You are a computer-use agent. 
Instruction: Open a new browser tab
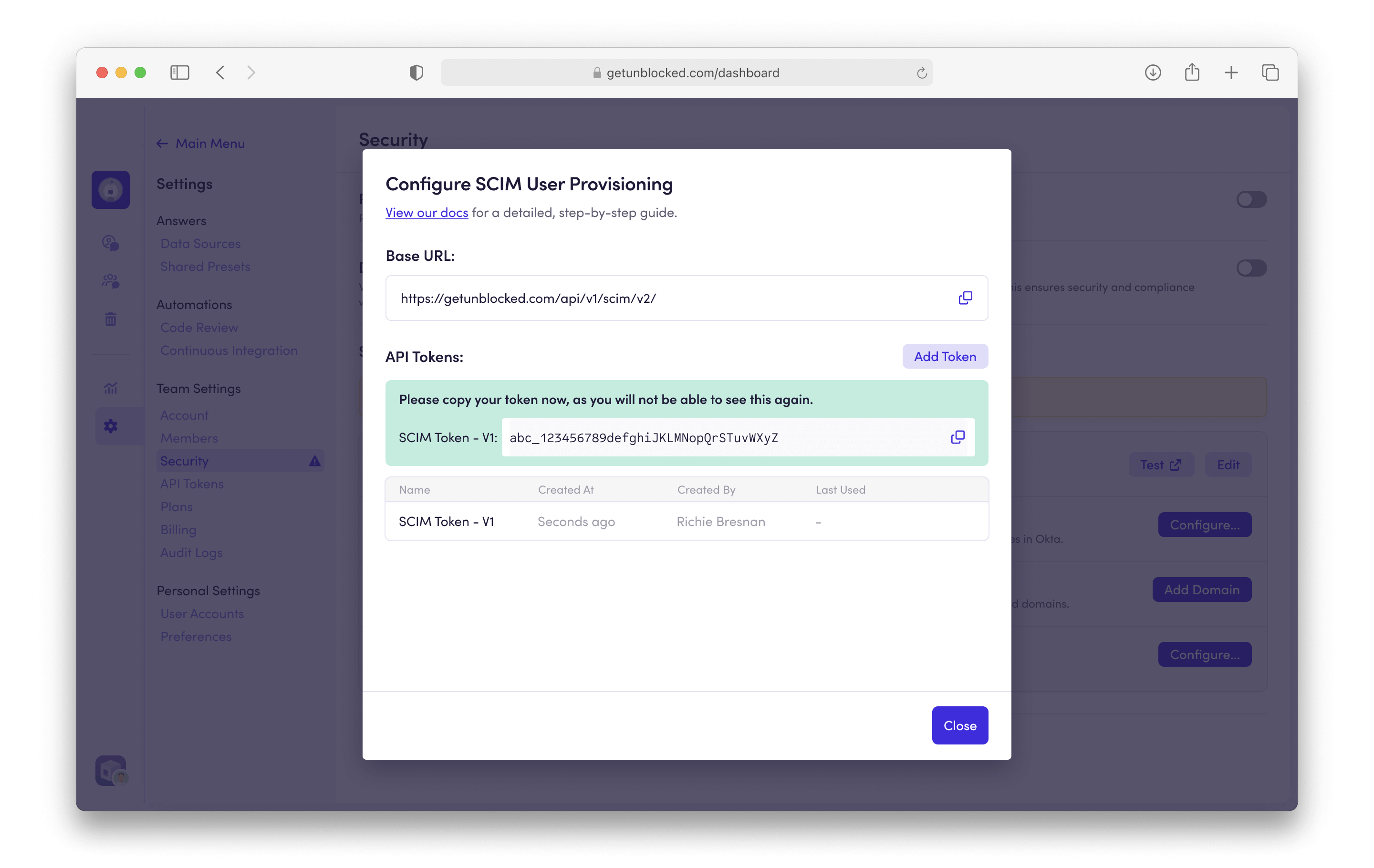point(1231,72)
